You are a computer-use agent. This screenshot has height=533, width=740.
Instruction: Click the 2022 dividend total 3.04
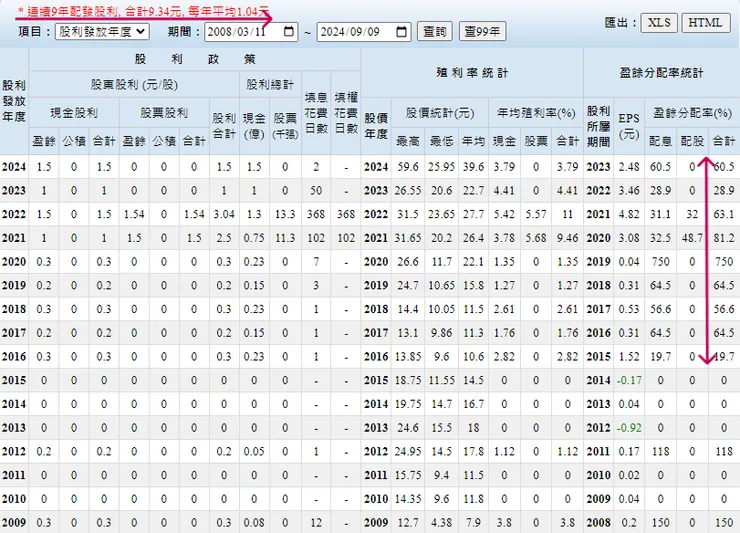[224, 214]
